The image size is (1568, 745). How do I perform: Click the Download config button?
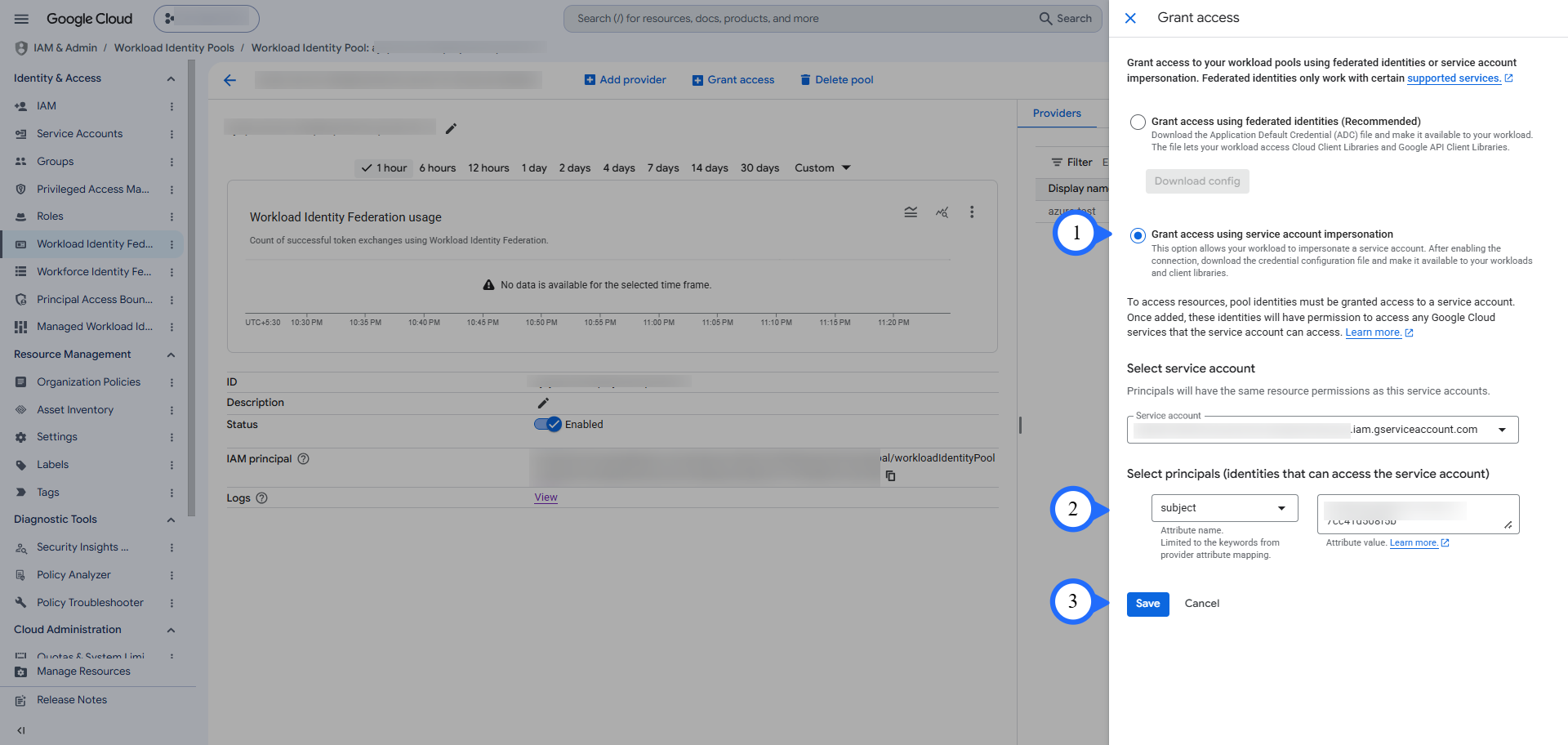coord(1197,181)
